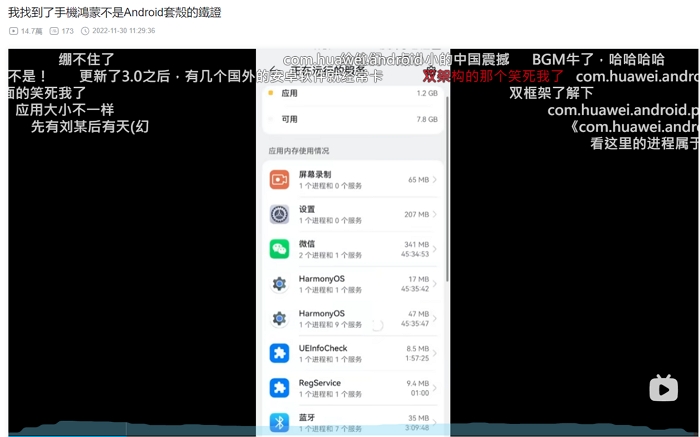Click the Settings gear app icon
Screen dimensions: 700x437
(279, 214)
